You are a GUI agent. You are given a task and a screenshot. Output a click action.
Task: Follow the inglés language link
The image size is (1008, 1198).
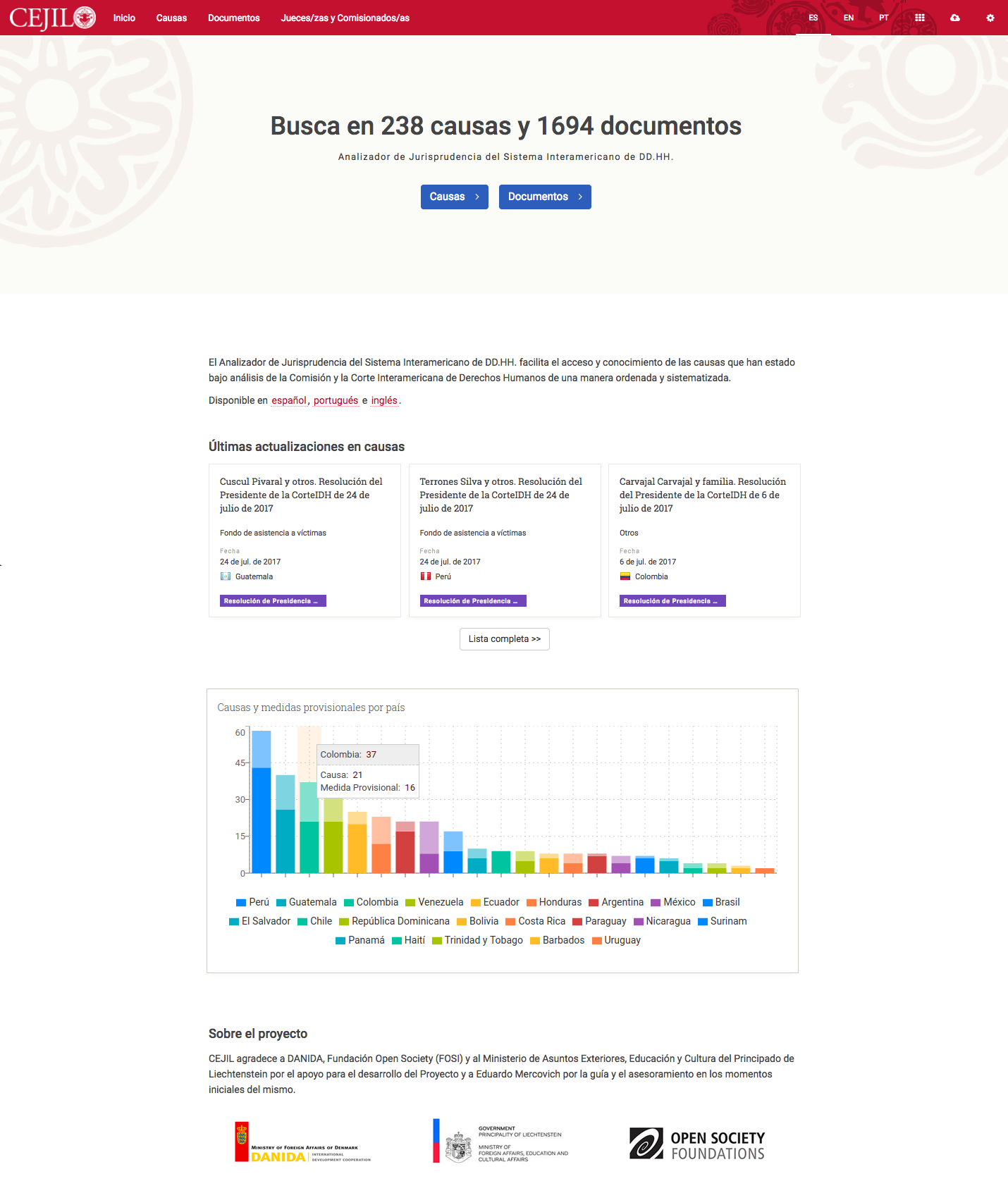pos(384,400)
